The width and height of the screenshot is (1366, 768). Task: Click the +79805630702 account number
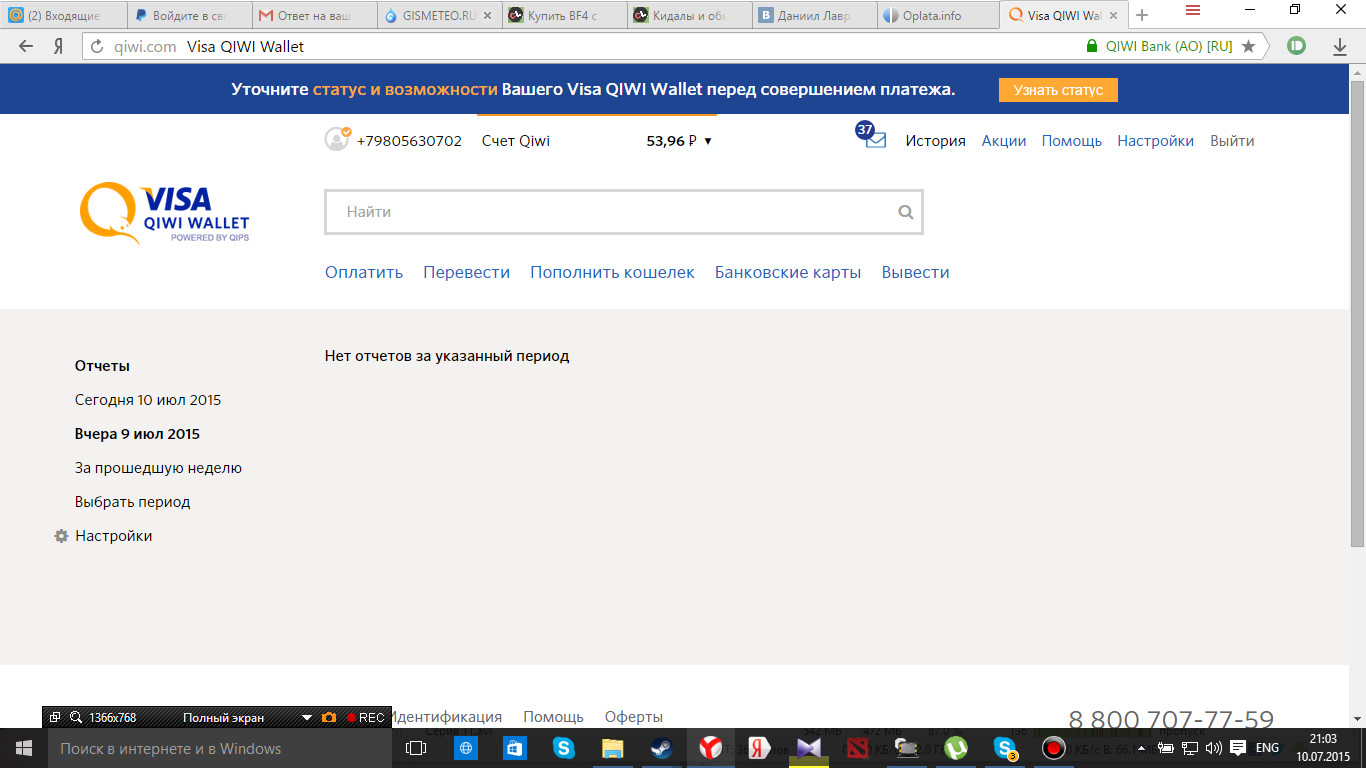point(409,141)
